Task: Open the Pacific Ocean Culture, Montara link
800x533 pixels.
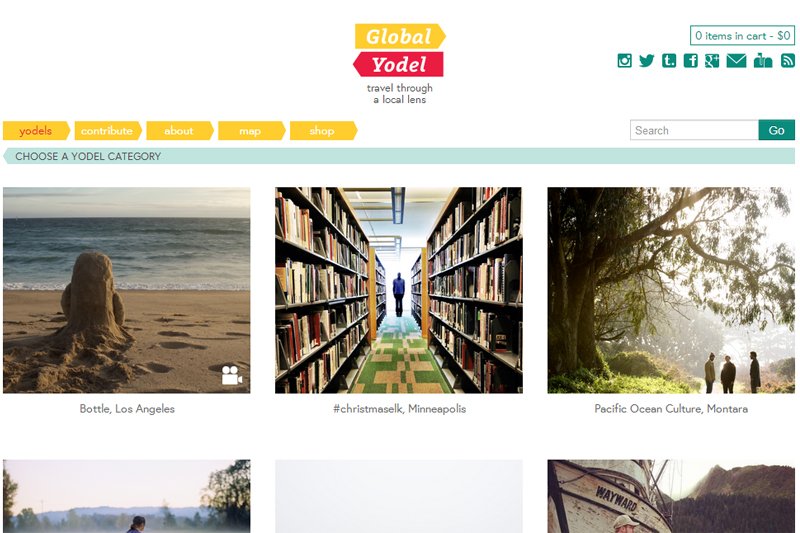Action: [x=671, y=409]
